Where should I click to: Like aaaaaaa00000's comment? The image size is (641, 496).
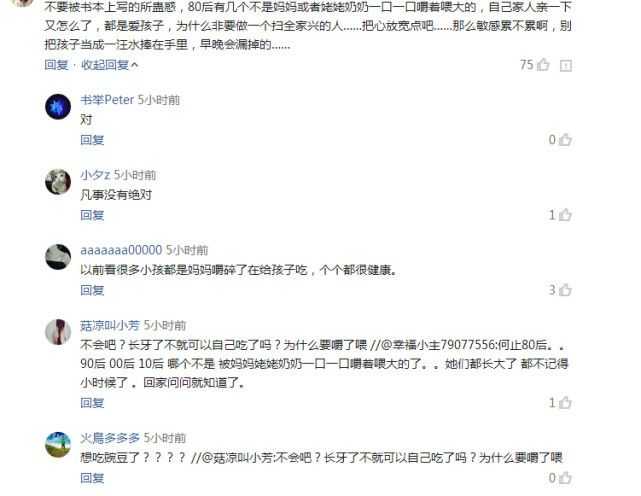[565, 290]
